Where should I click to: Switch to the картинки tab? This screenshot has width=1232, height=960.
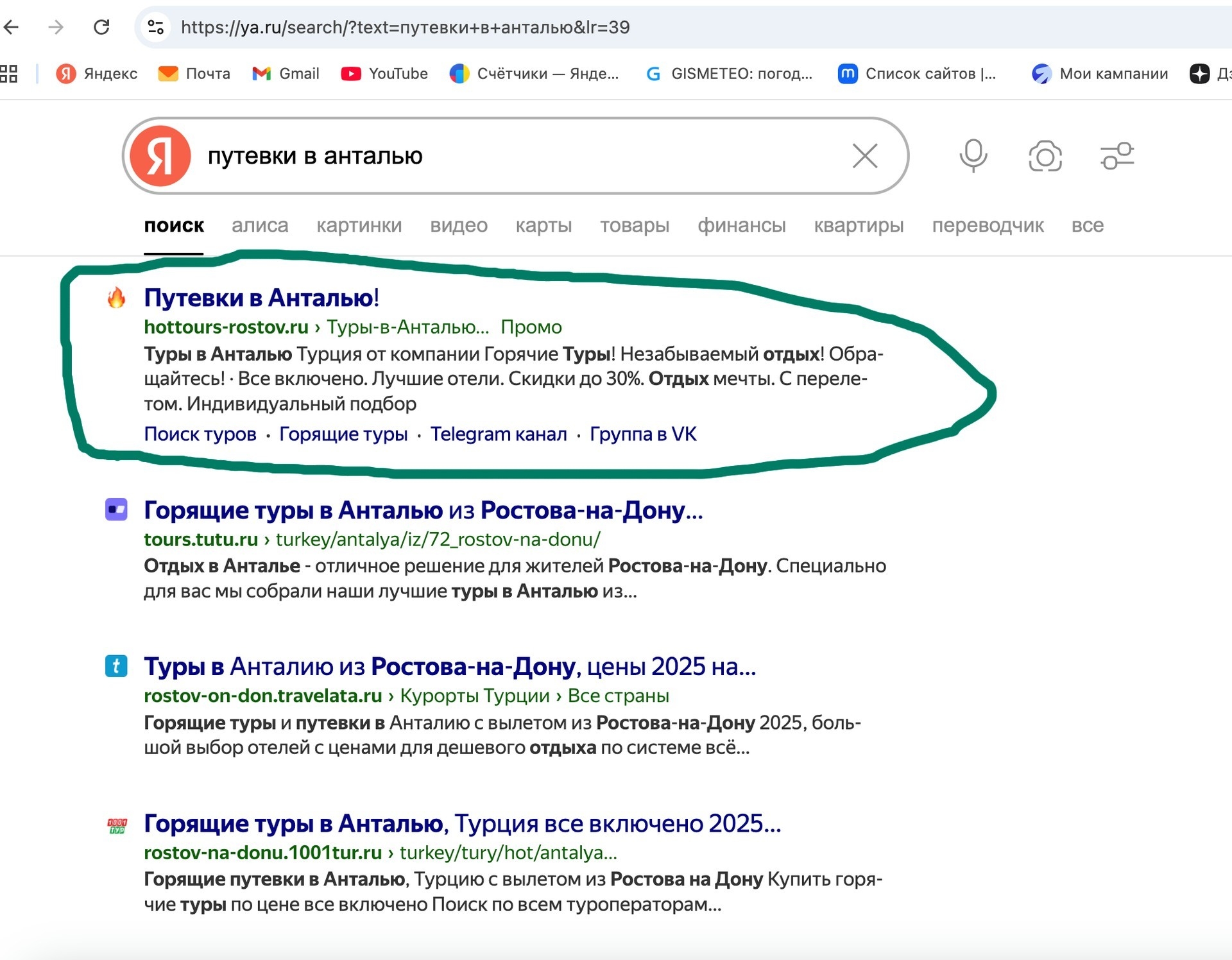pyautogui.click(x=359, y=225)
